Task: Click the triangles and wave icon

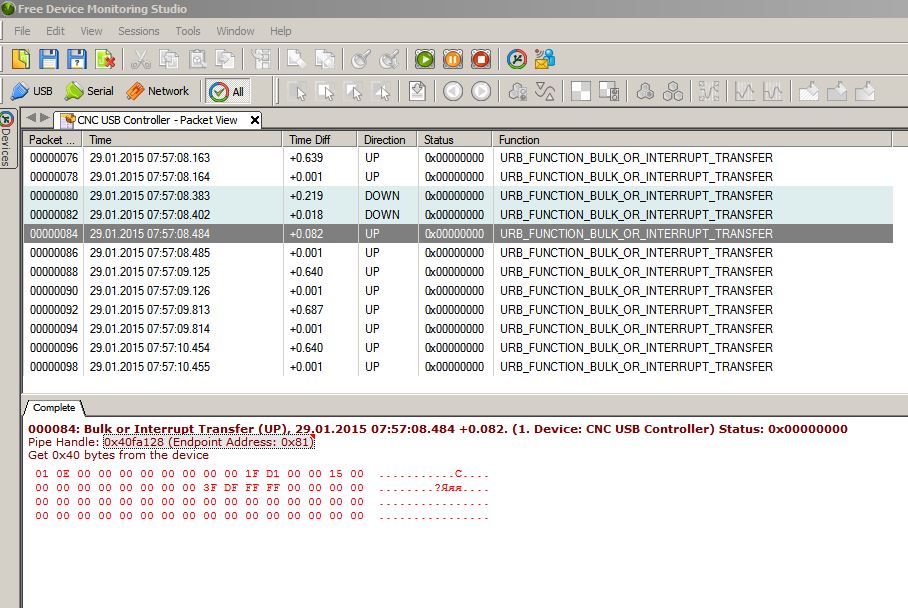Action: [x=545, y=91]
